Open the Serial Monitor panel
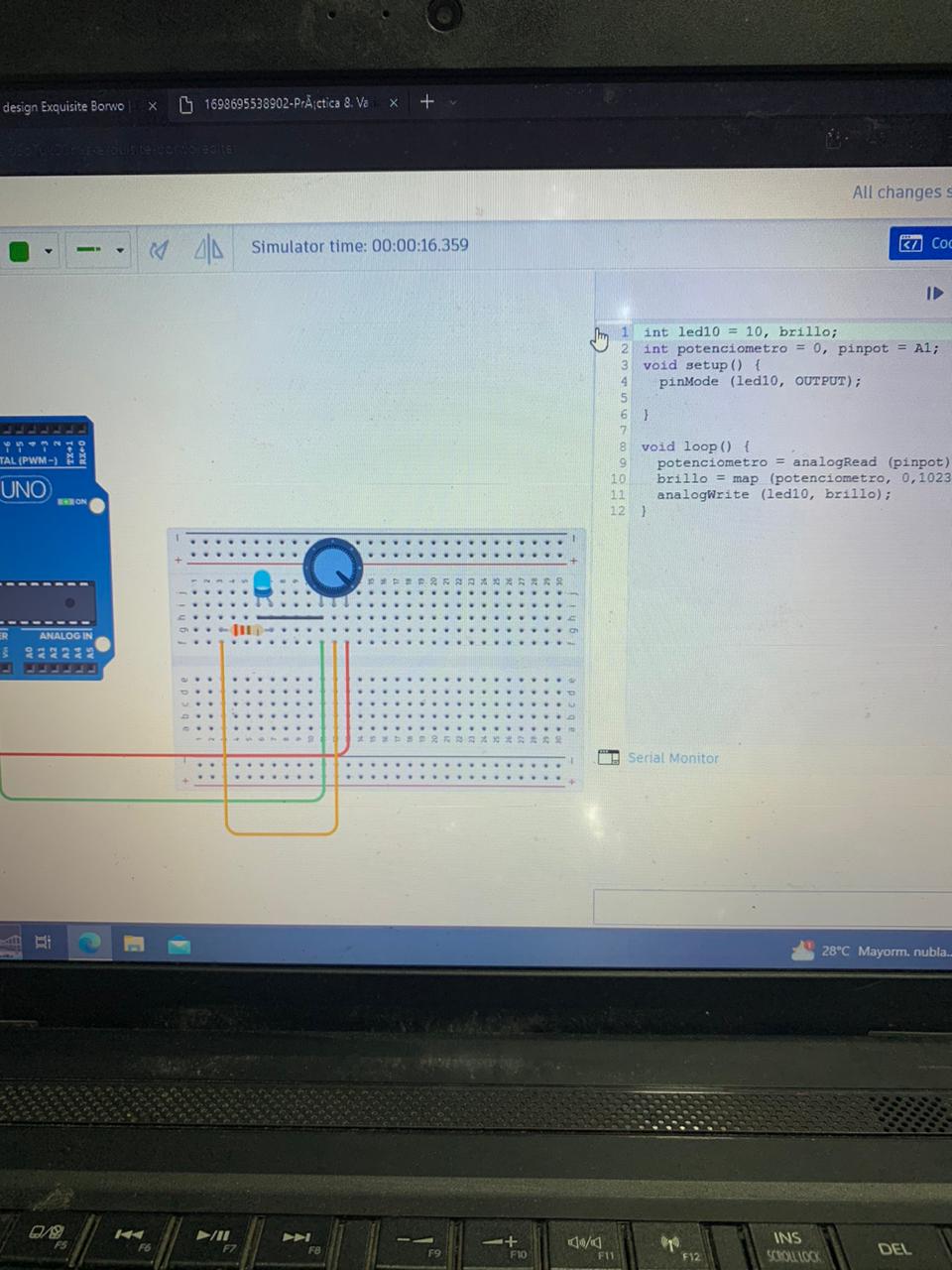Image resolution: width=952 pixels, height=1270 pixels. [x=671, y=758]
